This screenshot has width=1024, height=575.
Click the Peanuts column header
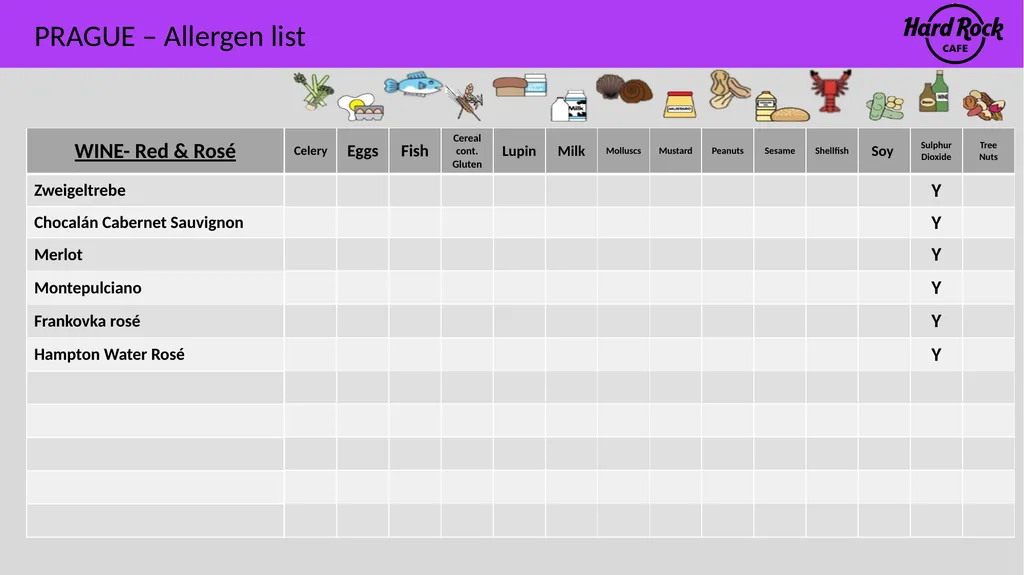(x=728, y=151)
